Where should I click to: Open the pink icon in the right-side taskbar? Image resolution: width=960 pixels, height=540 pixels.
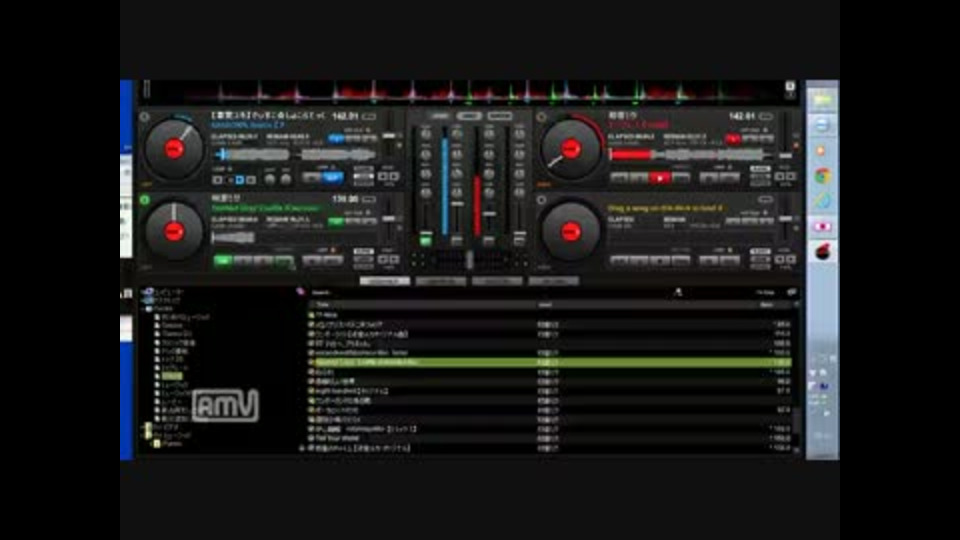point(822,227)
